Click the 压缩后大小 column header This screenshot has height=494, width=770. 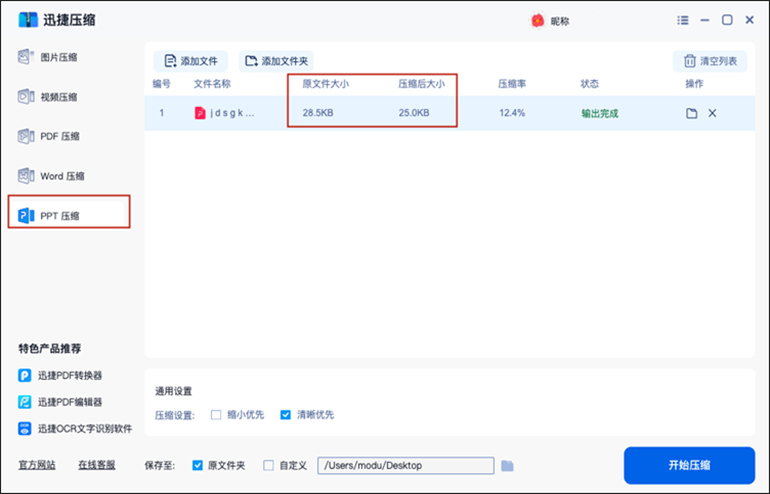click(421, 84)
